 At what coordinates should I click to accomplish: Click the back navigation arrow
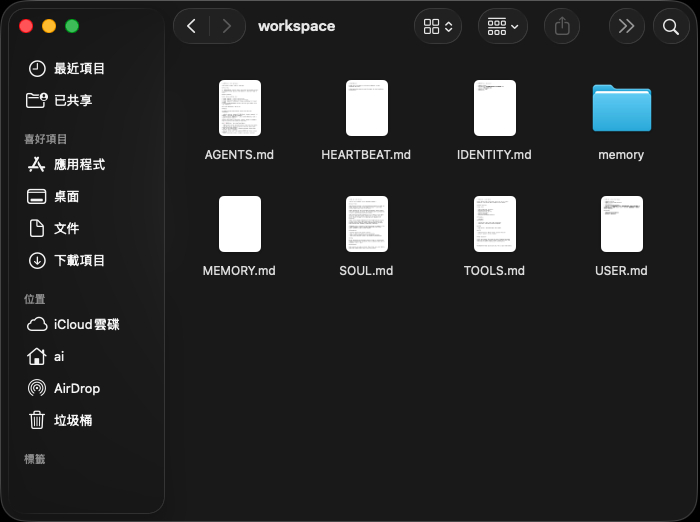tap(191, 26)
